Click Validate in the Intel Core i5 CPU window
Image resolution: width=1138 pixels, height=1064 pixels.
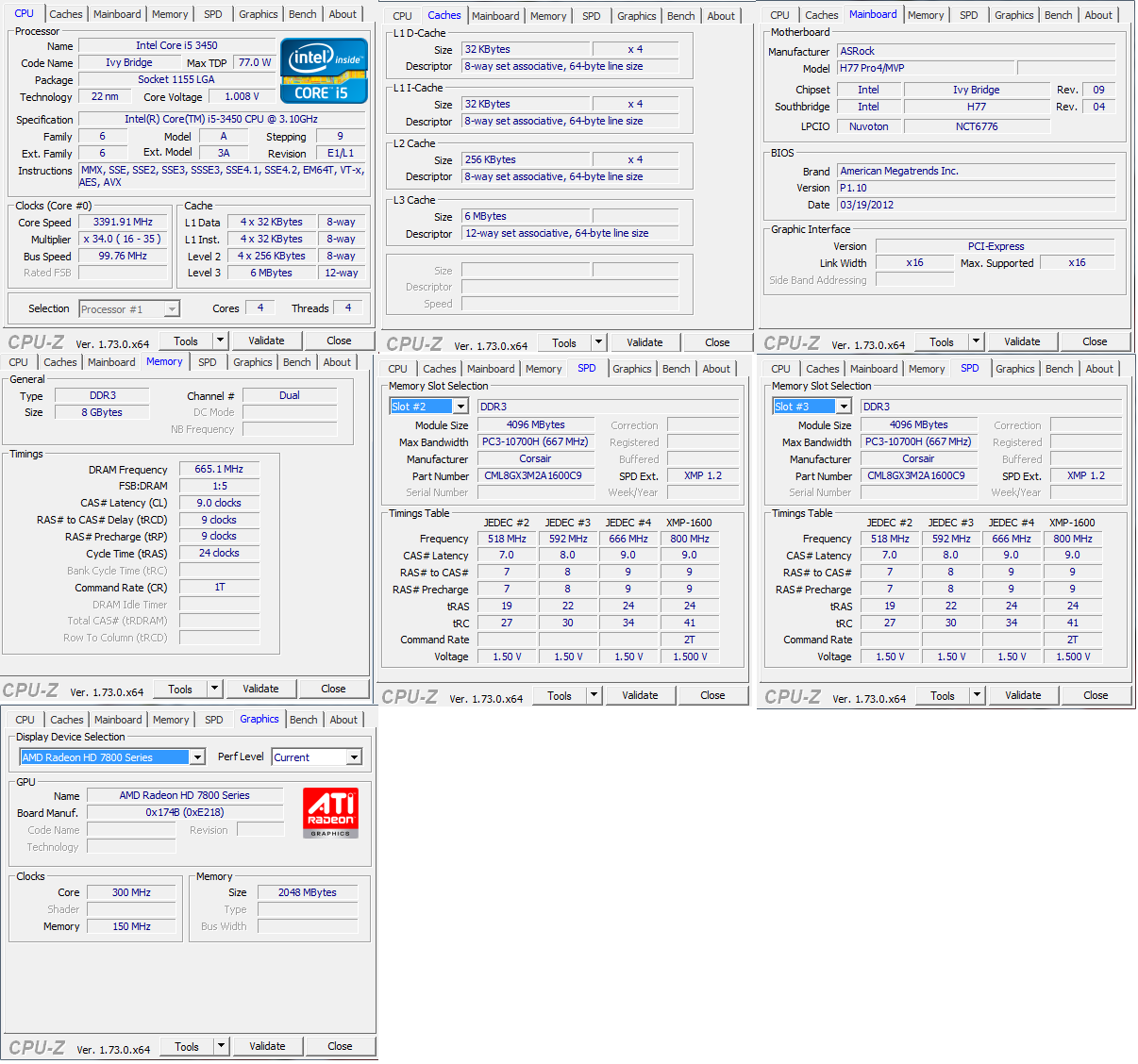(x=266, y=341)
